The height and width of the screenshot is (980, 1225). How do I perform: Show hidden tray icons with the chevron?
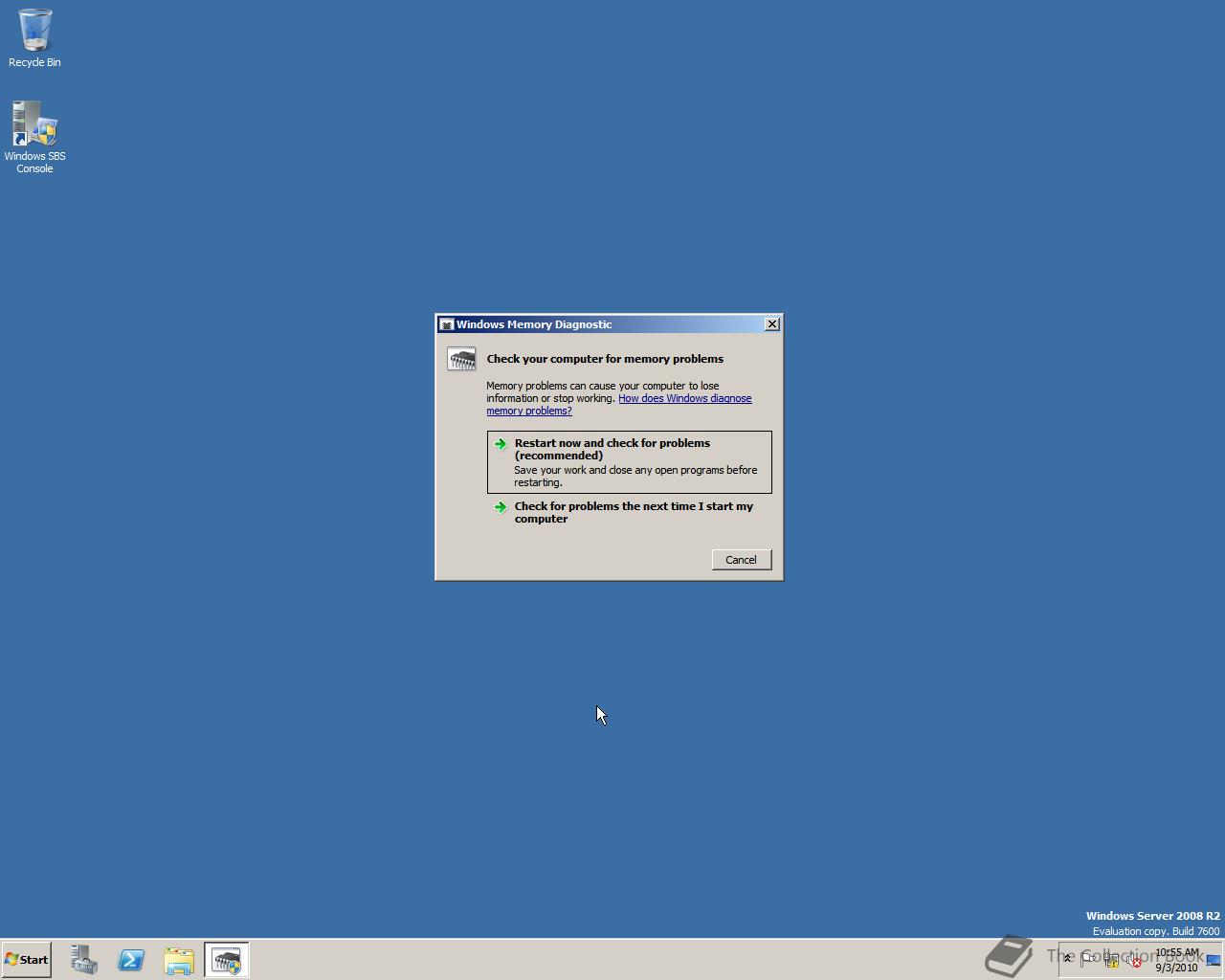[1068, 959]
